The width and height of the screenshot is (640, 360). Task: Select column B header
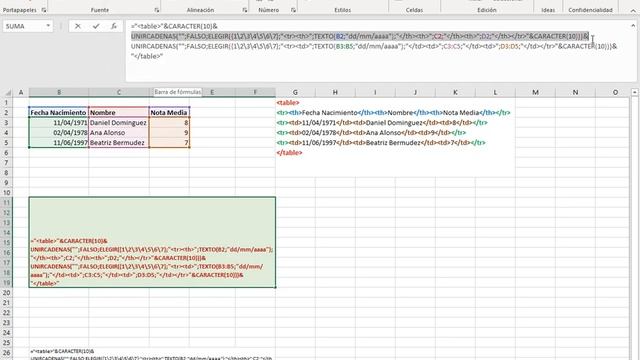coord(59,93)
